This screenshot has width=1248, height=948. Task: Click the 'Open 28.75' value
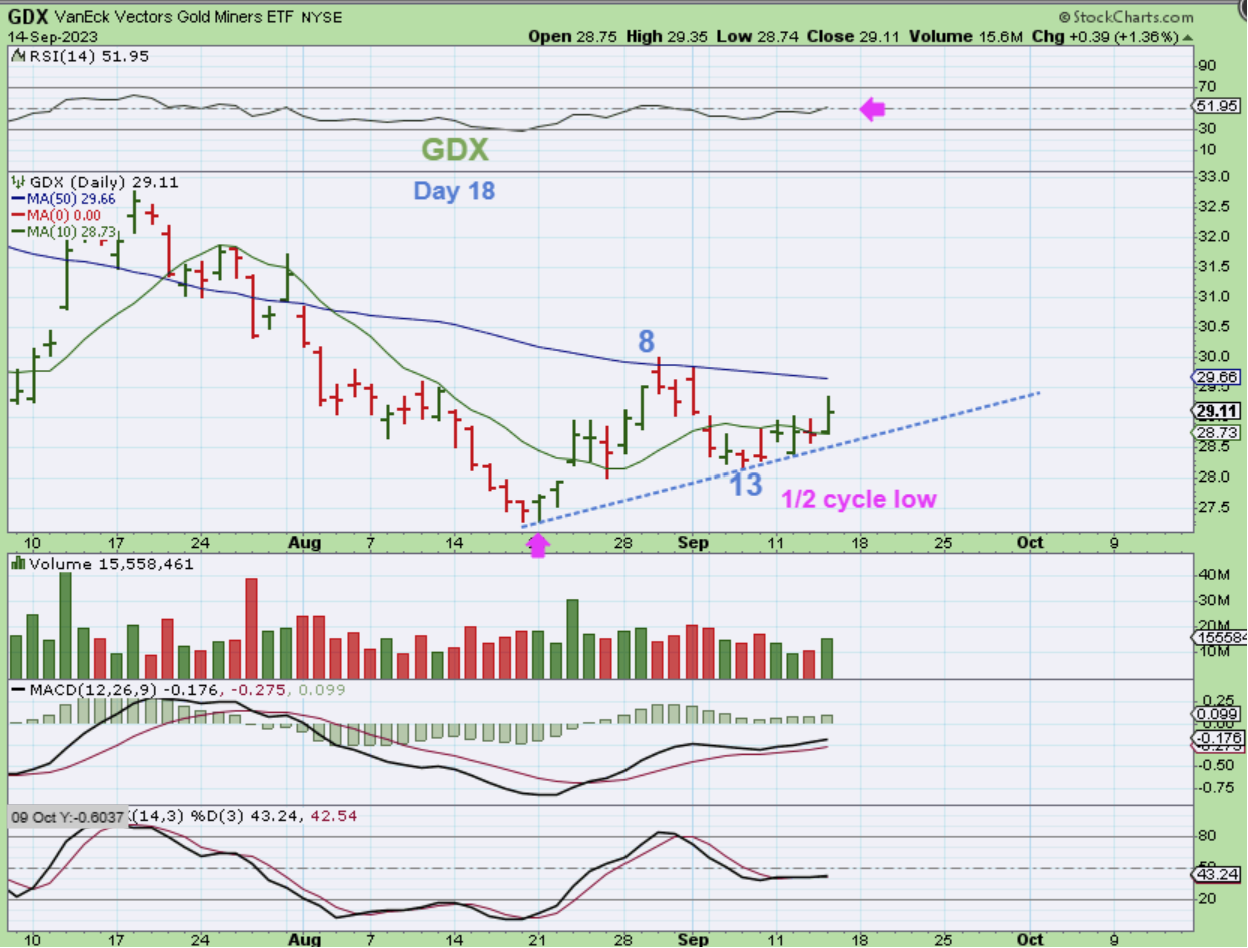click(x=573, y=36)
